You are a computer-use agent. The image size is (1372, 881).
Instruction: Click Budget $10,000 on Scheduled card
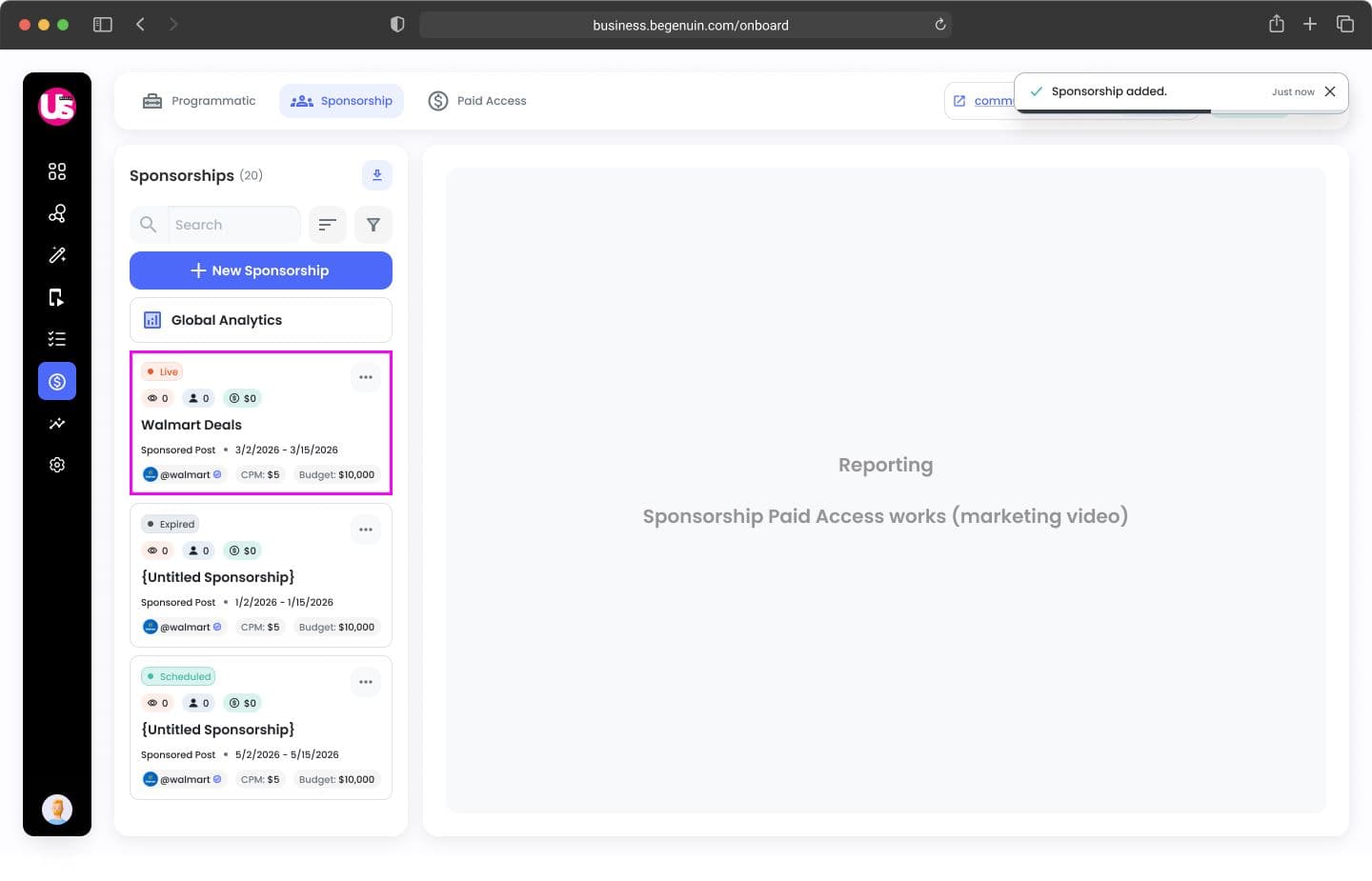[336, 779]
